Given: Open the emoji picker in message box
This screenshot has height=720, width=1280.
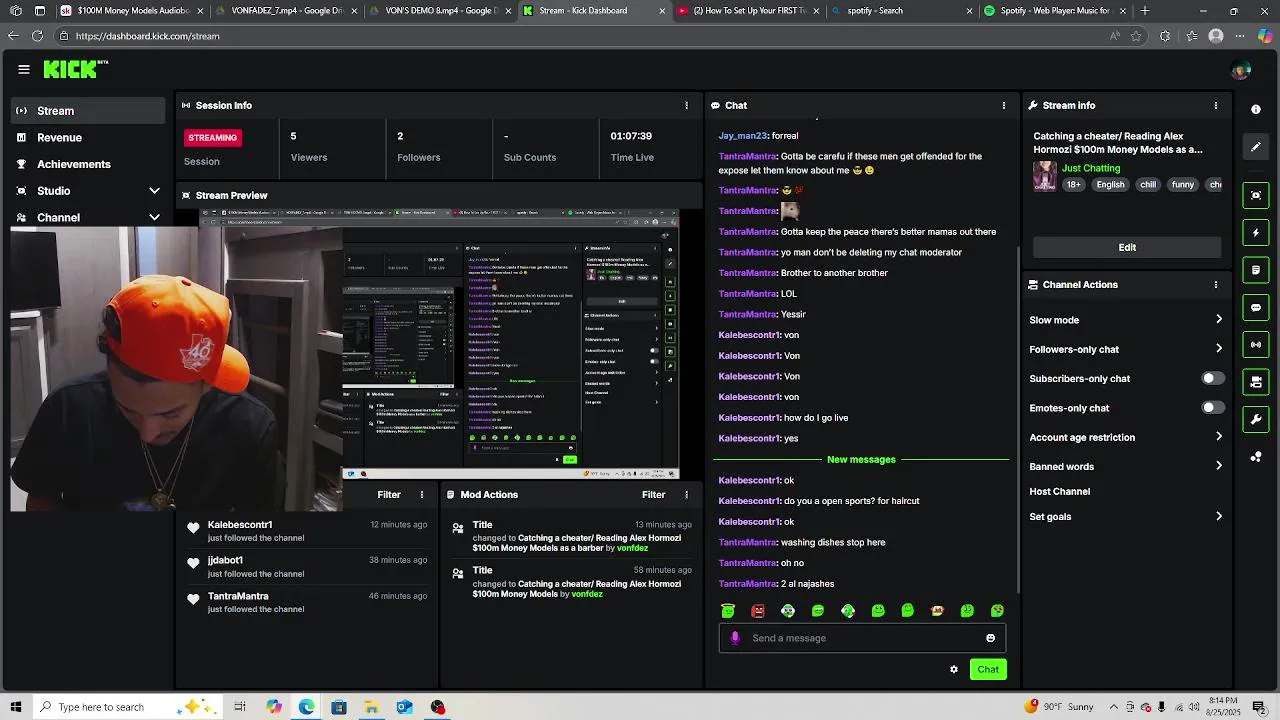Looking at the screenshot, I should (x=991, y=638).
